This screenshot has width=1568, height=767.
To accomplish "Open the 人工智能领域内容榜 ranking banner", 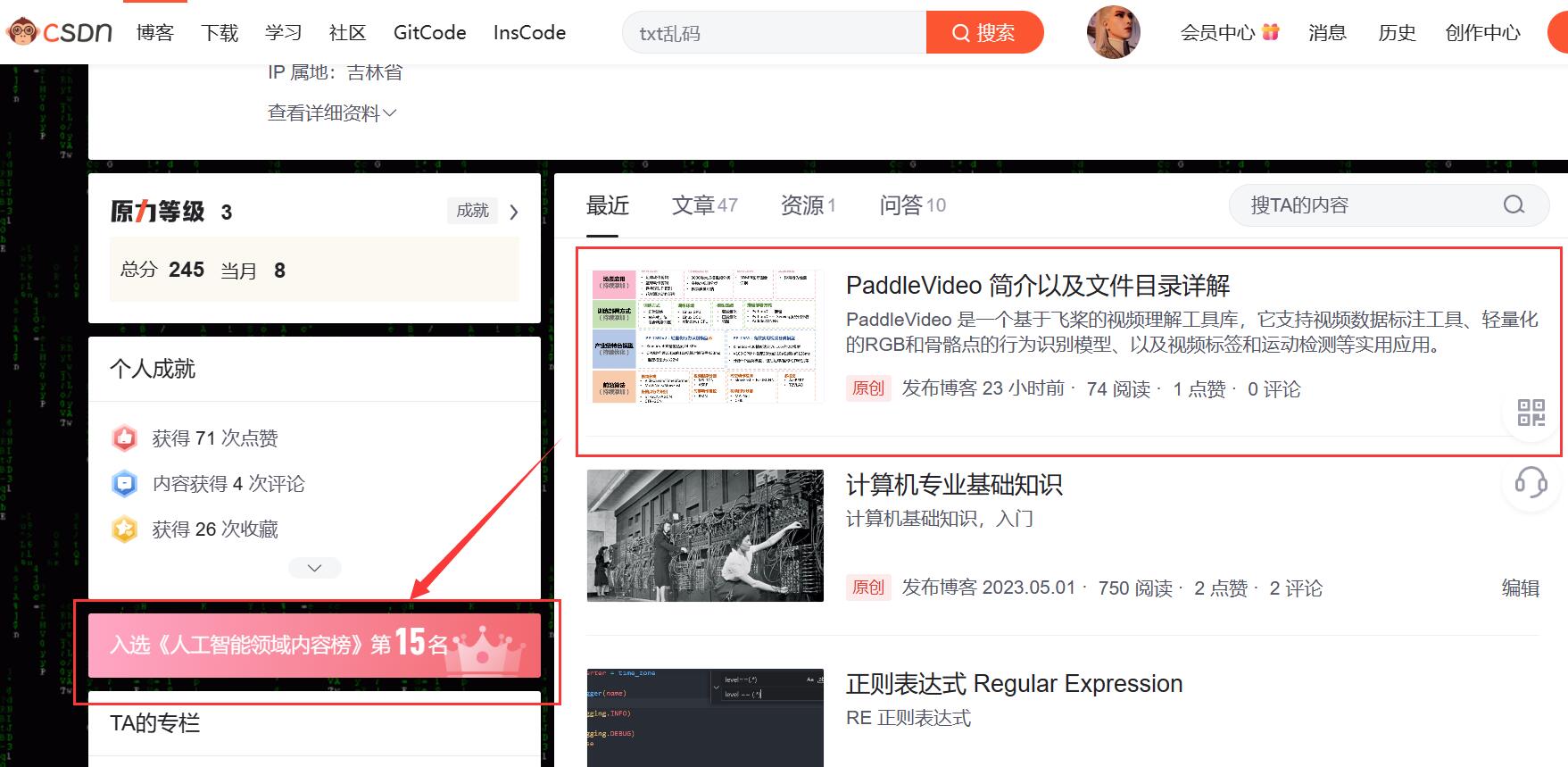I will pyautogui.click(x=314, y=645).
